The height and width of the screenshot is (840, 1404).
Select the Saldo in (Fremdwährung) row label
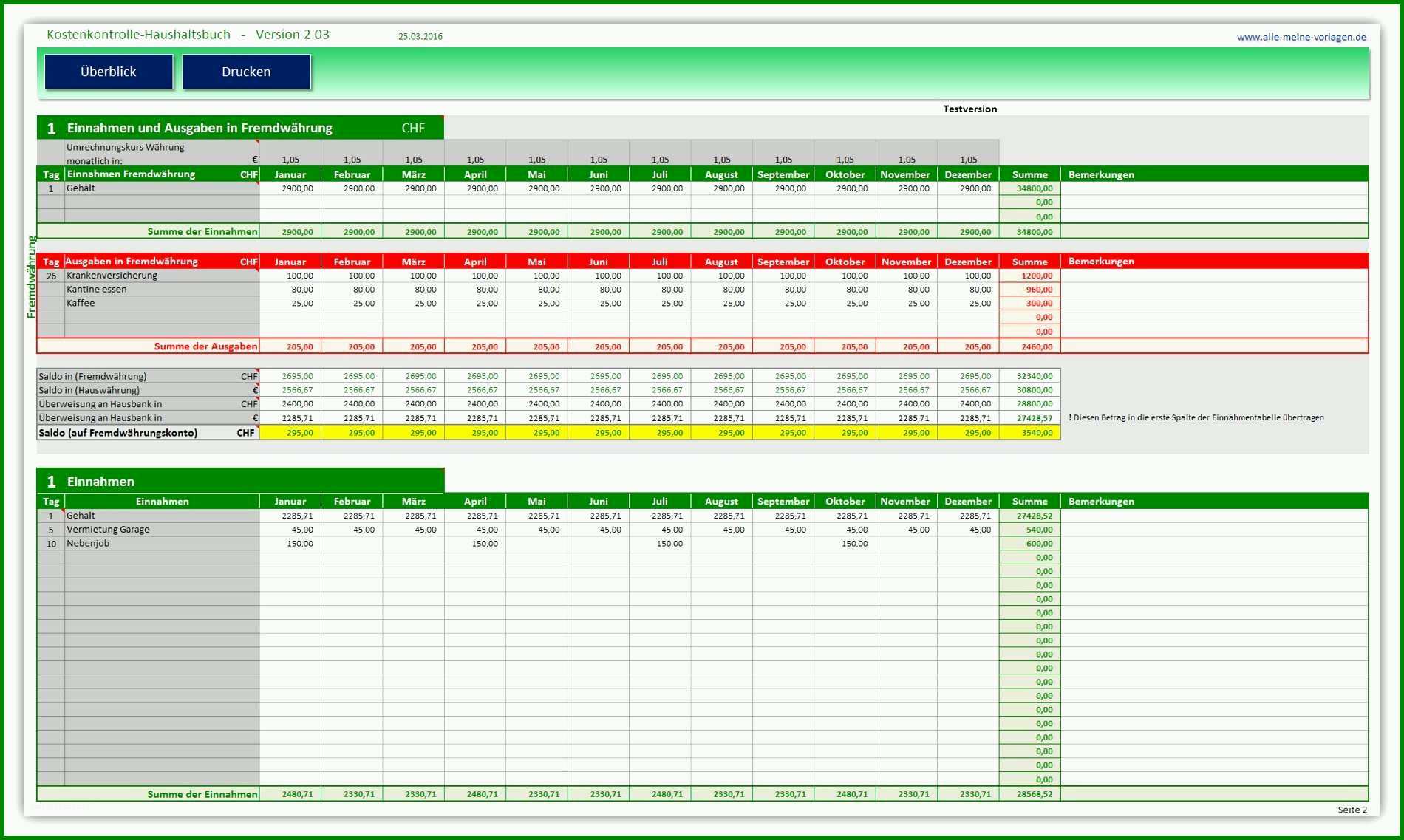point(148,376)
